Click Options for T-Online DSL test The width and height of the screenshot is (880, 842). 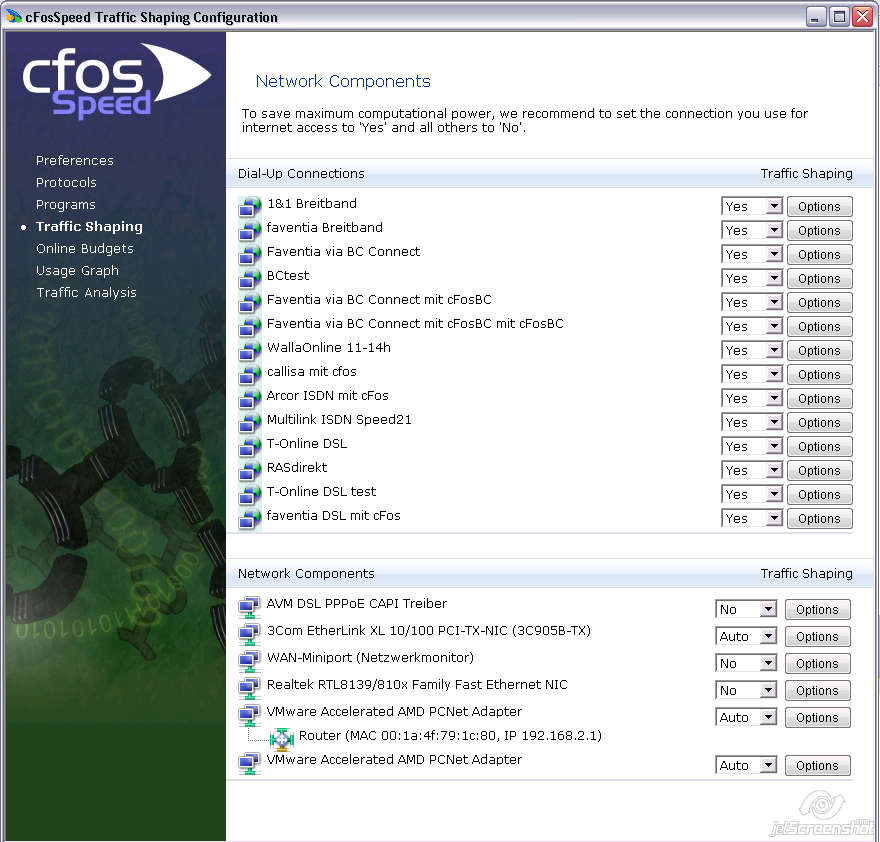pyautogui.click(x=819, y=495)
